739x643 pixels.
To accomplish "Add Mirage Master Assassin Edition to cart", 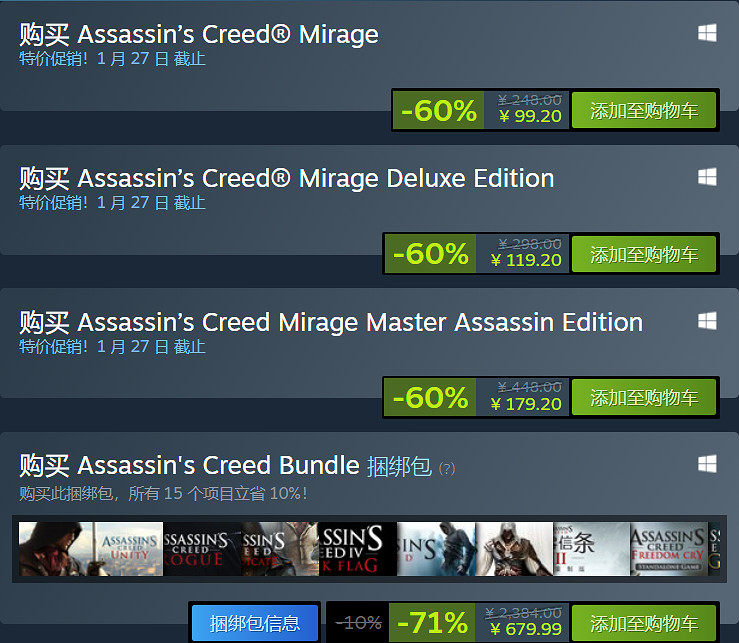I will click(x=644, y=398).
